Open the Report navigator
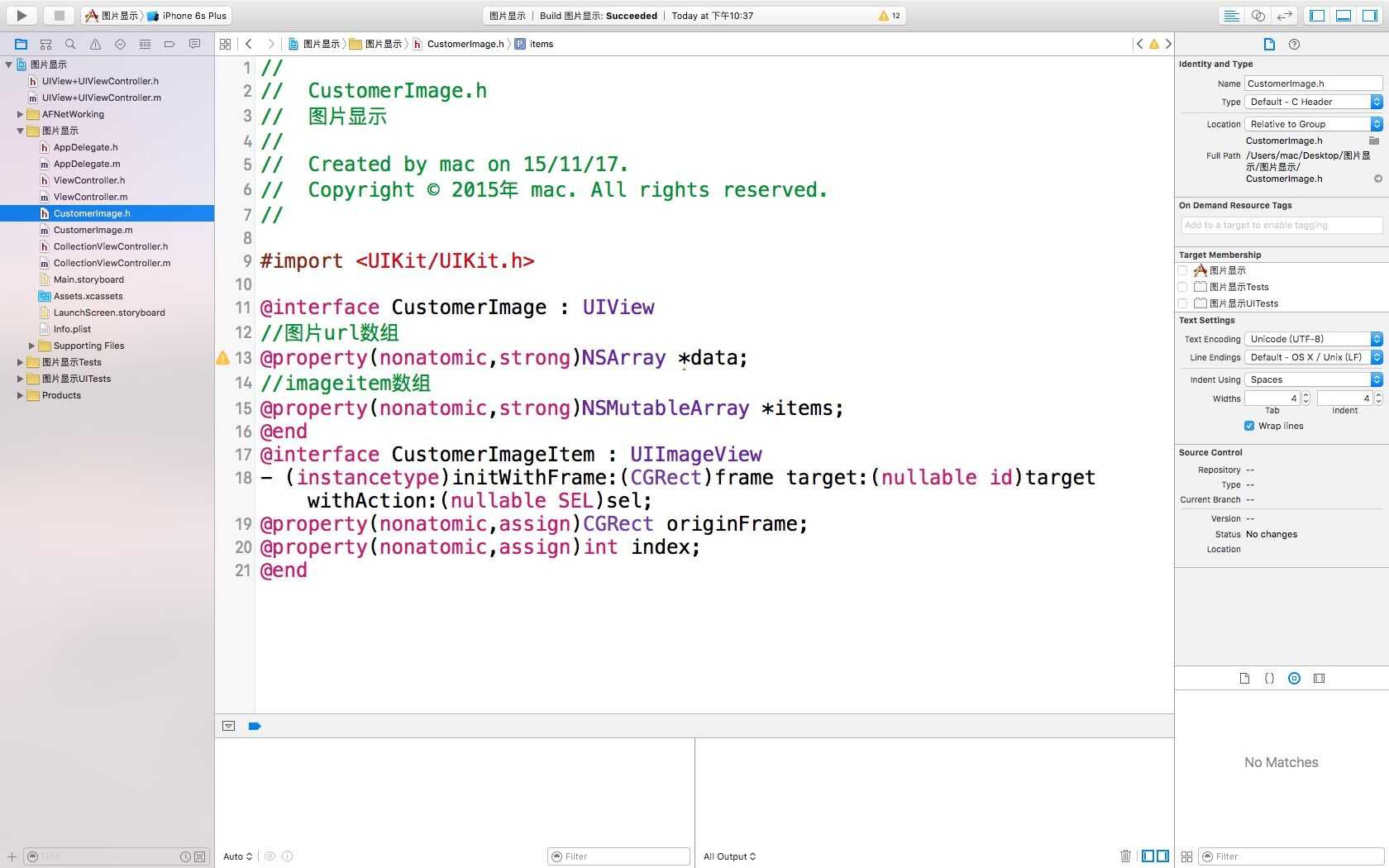This screenshot has width=1389, height=868. 194,44
